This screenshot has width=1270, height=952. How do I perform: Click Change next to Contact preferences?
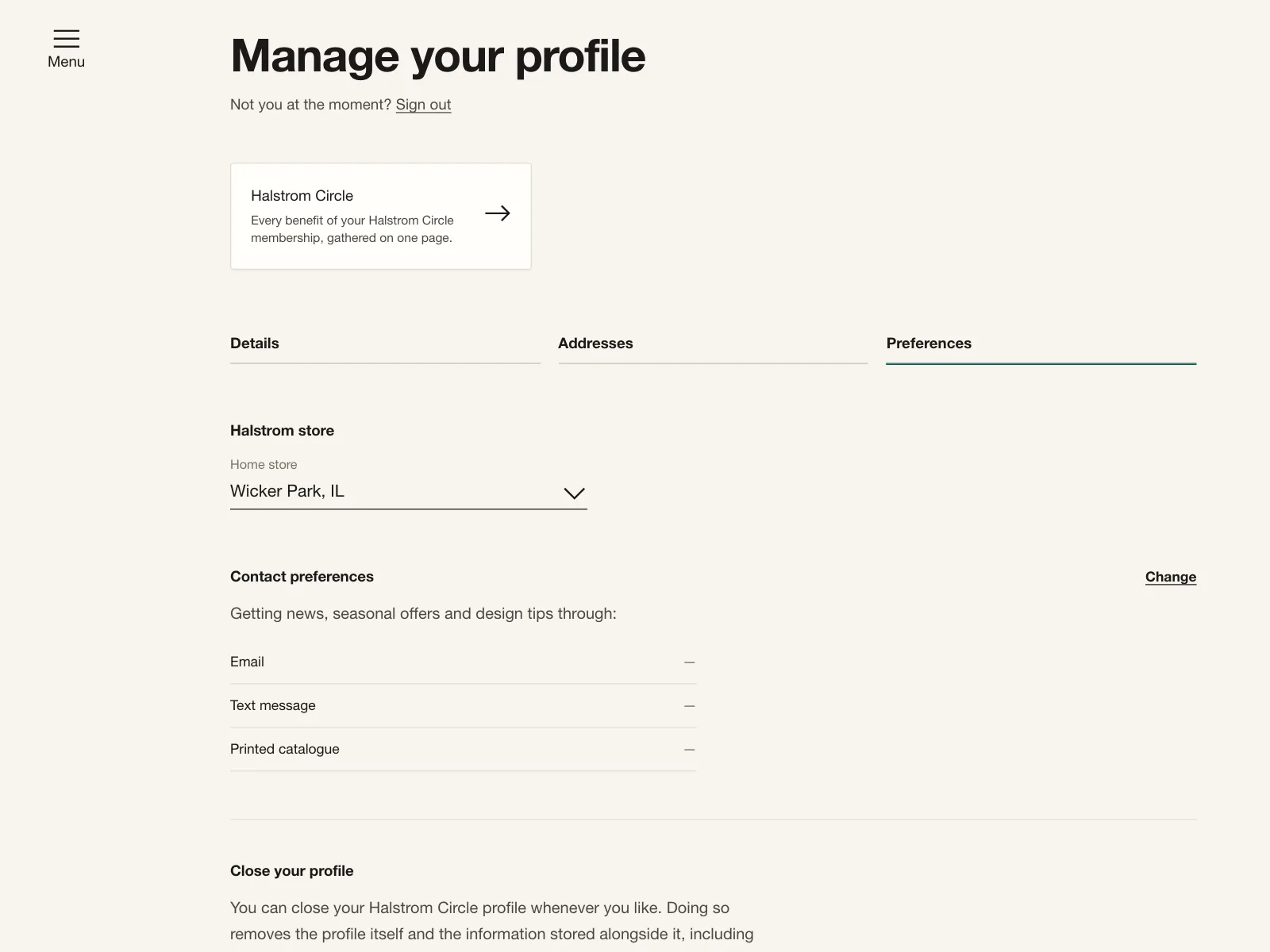pos(1170,577)
